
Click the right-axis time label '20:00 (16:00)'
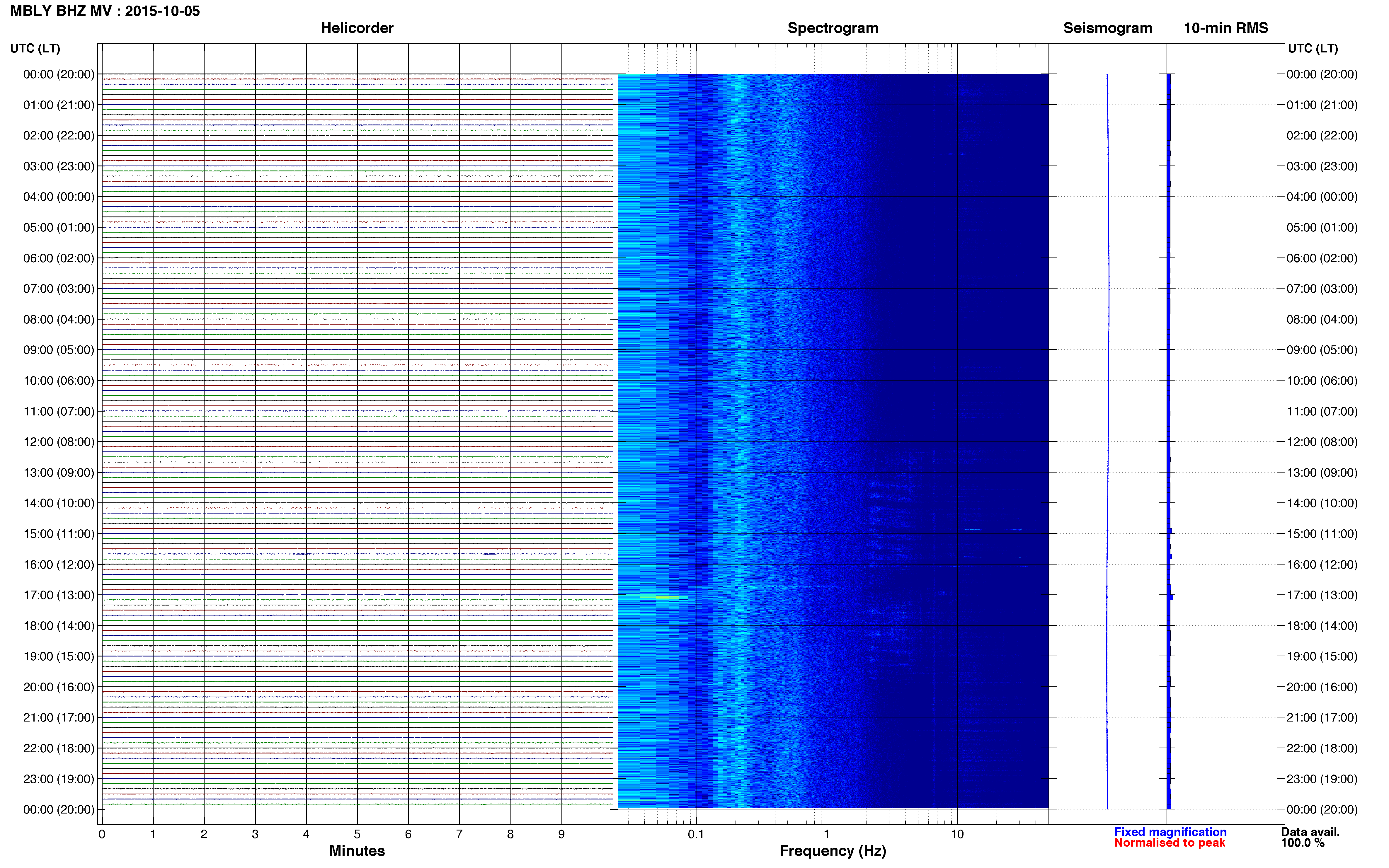pos(1322,687)
